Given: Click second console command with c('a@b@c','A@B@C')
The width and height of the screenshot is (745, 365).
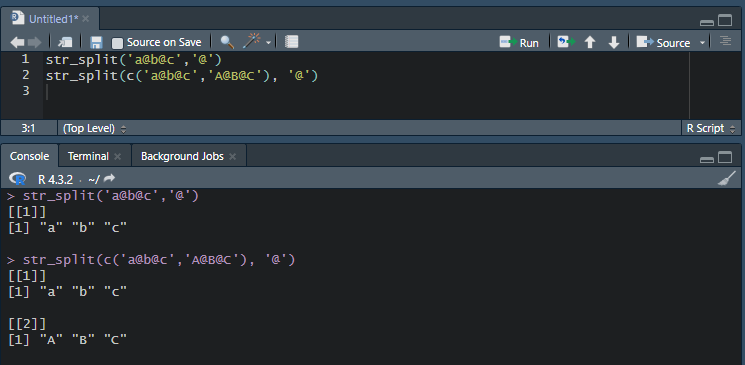Looking at the screenshot, I should [159, 259].
